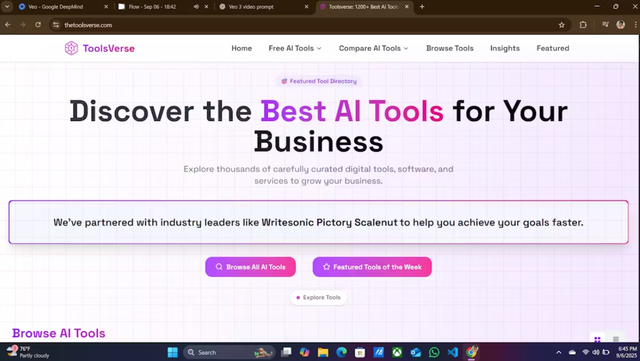Launch Copilot from the taskbar
640x361 pixels.
pyautogui.click(x=304, y=352)
